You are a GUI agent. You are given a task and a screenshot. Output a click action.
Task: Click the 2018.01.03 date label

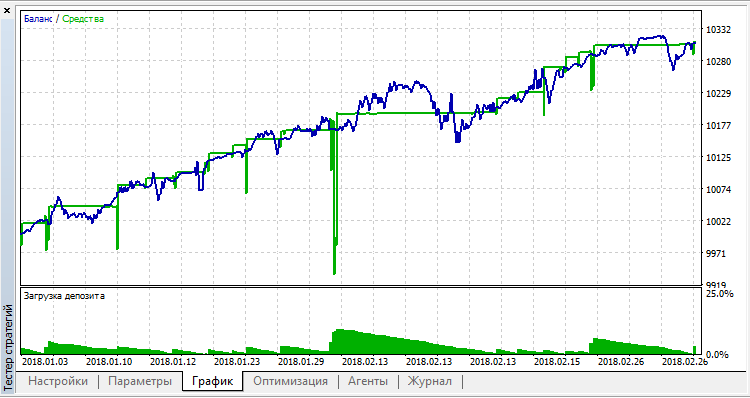46,362
